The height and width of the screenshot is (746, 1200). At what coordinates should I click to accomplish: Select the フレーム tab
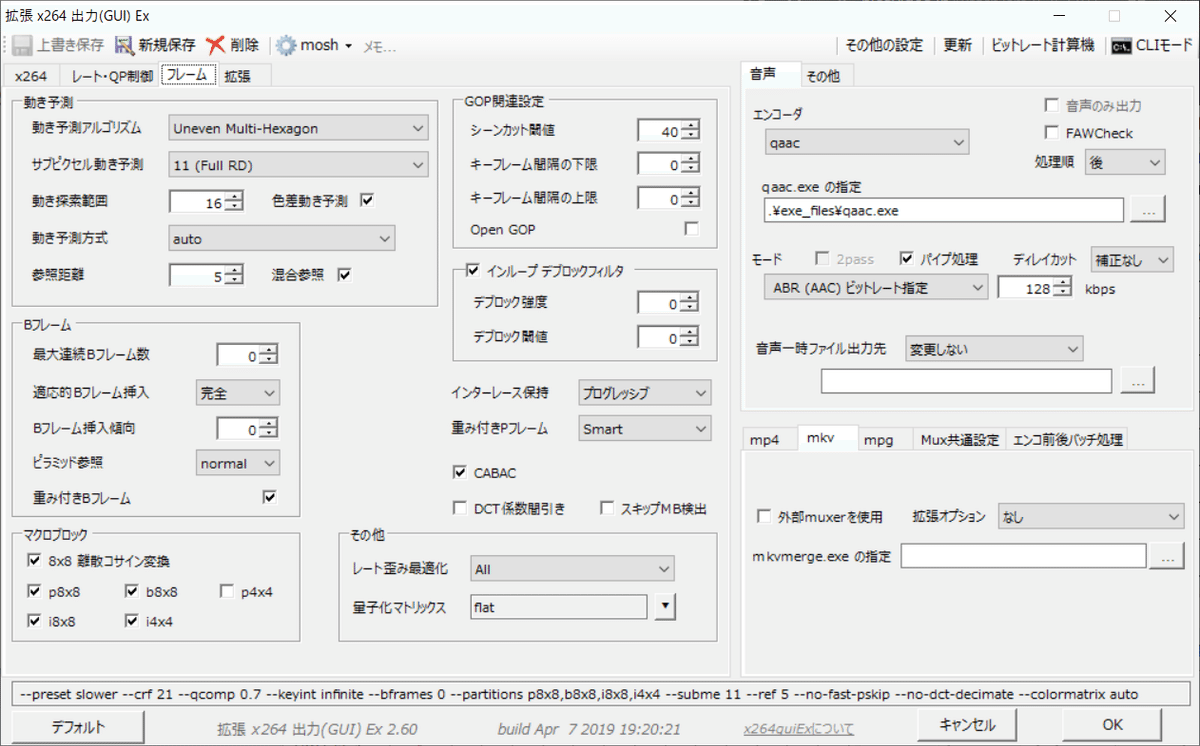click(x=188, y=75)
